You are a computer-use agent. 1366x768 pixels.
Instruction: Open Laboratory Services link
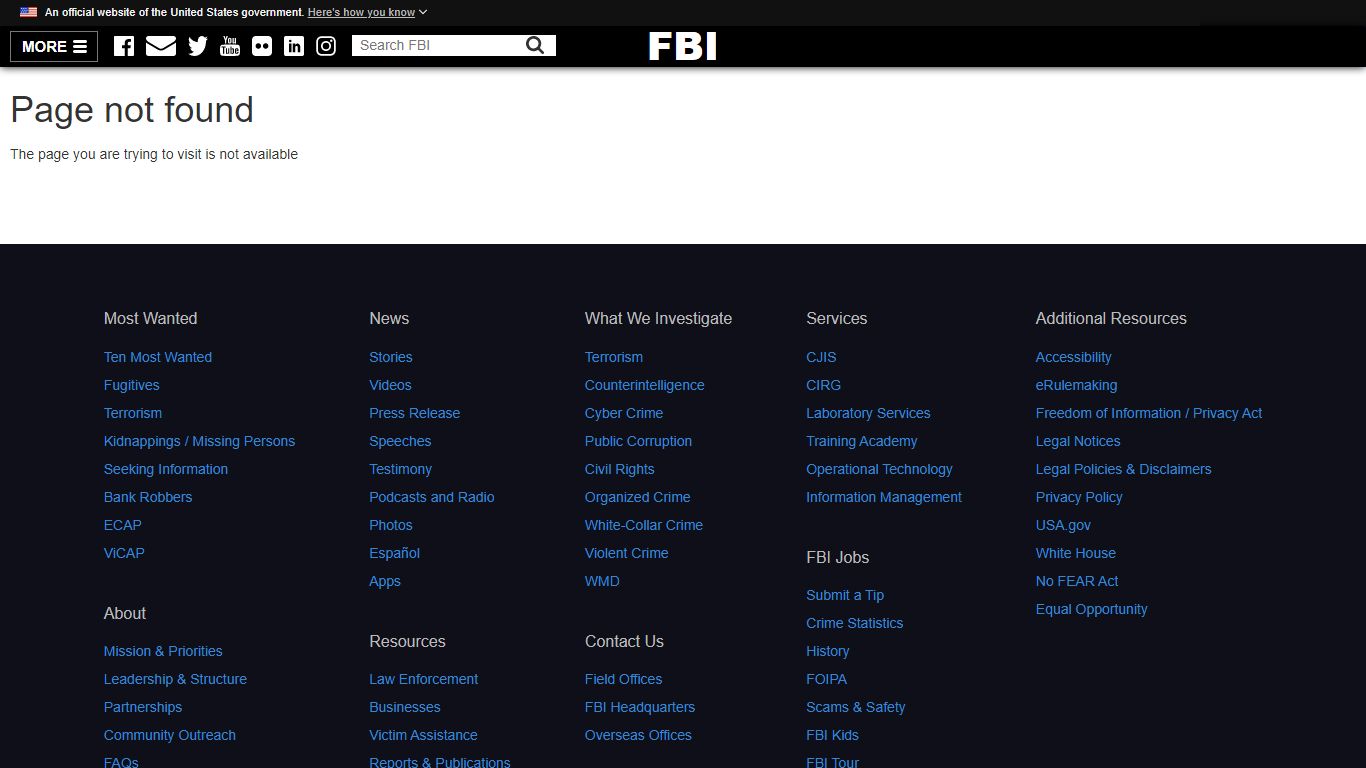coord(868,413)
